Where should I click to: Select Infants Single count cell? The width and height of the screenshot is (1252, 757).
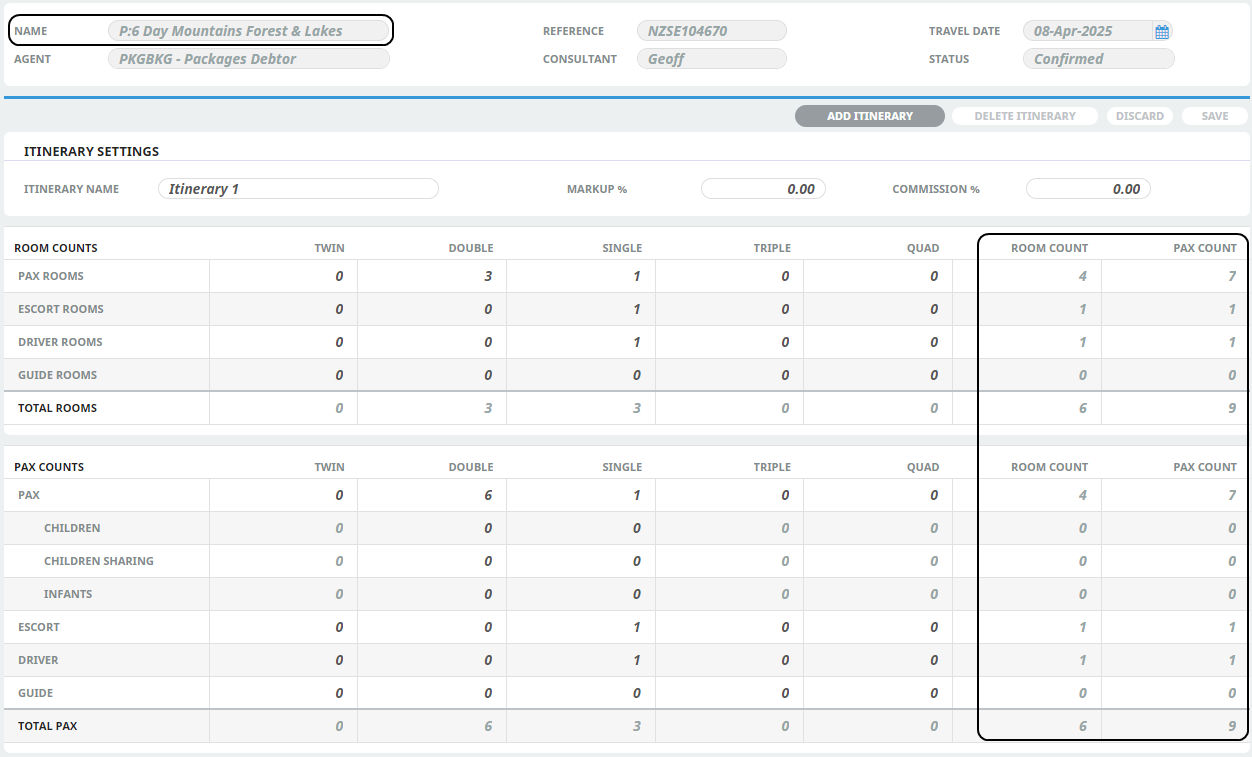581,594
